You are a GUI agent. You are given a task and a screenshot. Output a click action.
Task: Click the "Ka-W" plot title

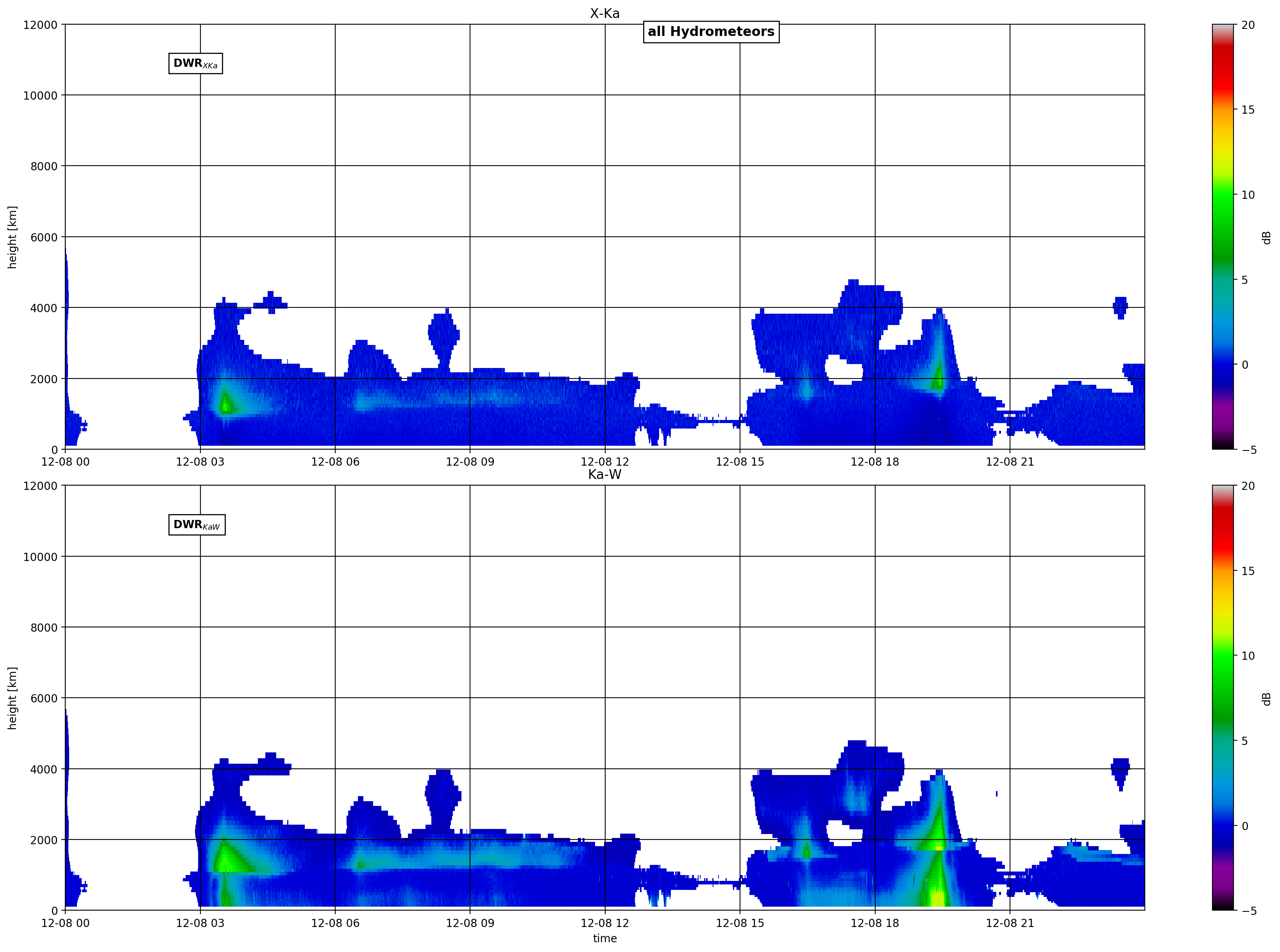[604, 474]
